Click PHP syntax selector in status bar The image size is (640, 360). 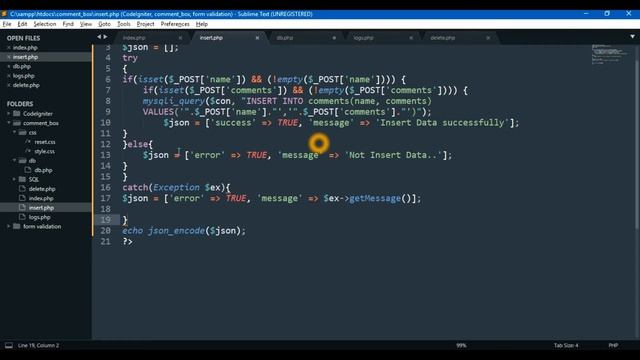click(613, 345)
